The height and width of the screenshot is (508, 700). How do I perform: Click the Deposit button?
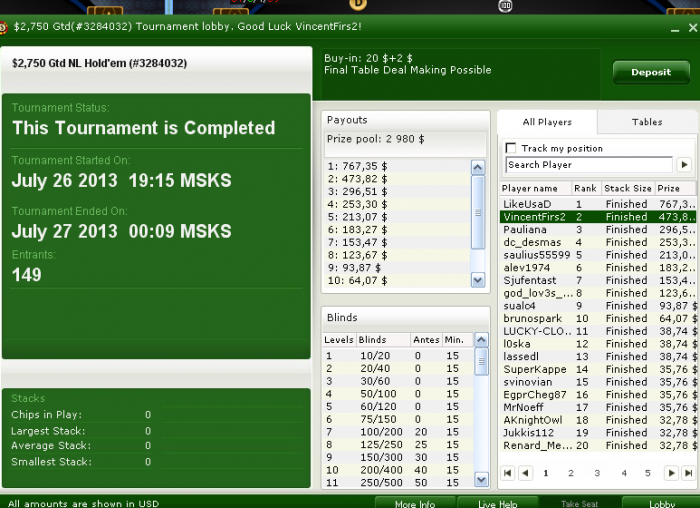pyautogui.click(x=651, y=72)
